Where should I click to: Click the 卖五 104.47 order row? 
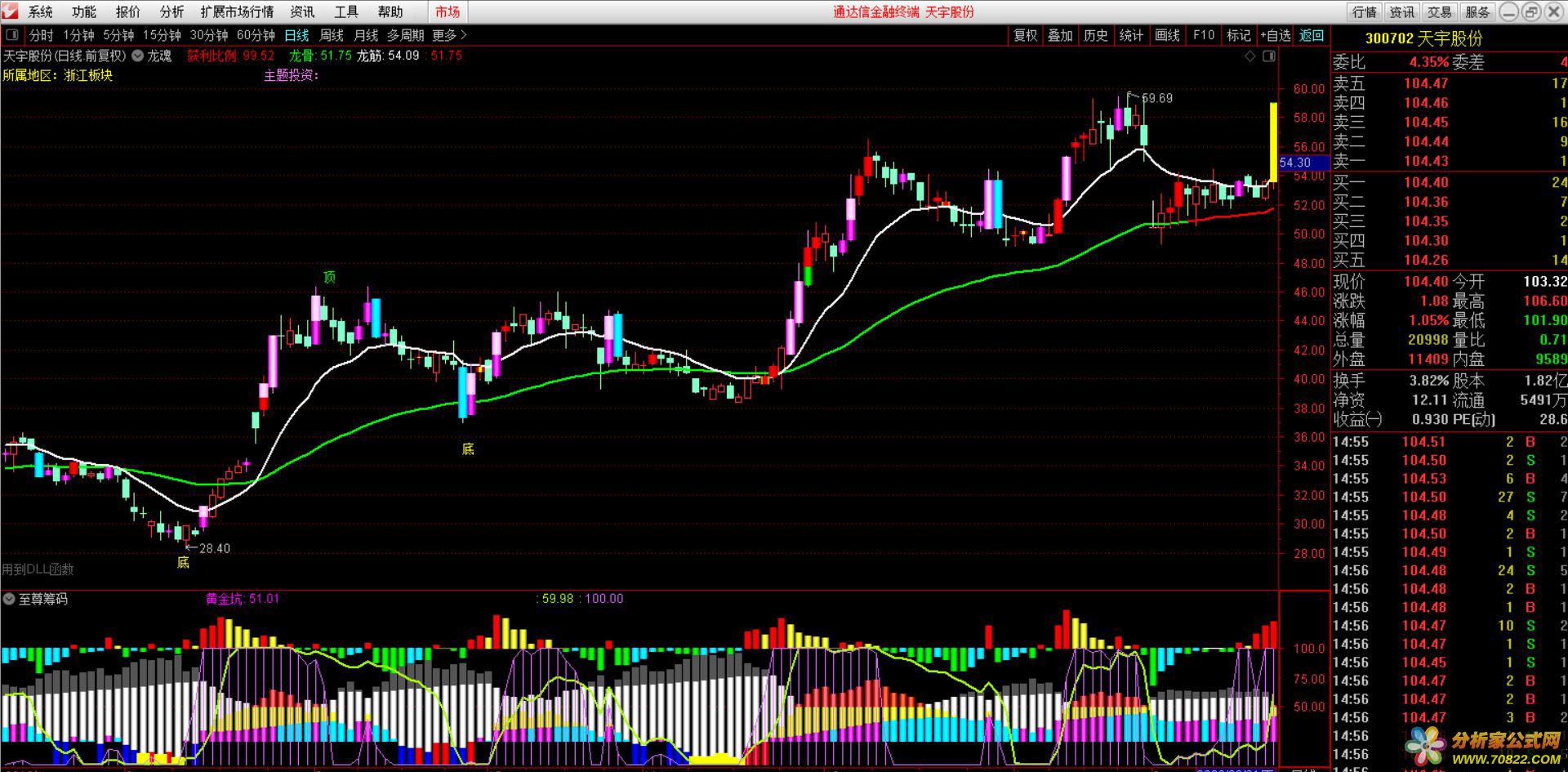click(1450, 83)
